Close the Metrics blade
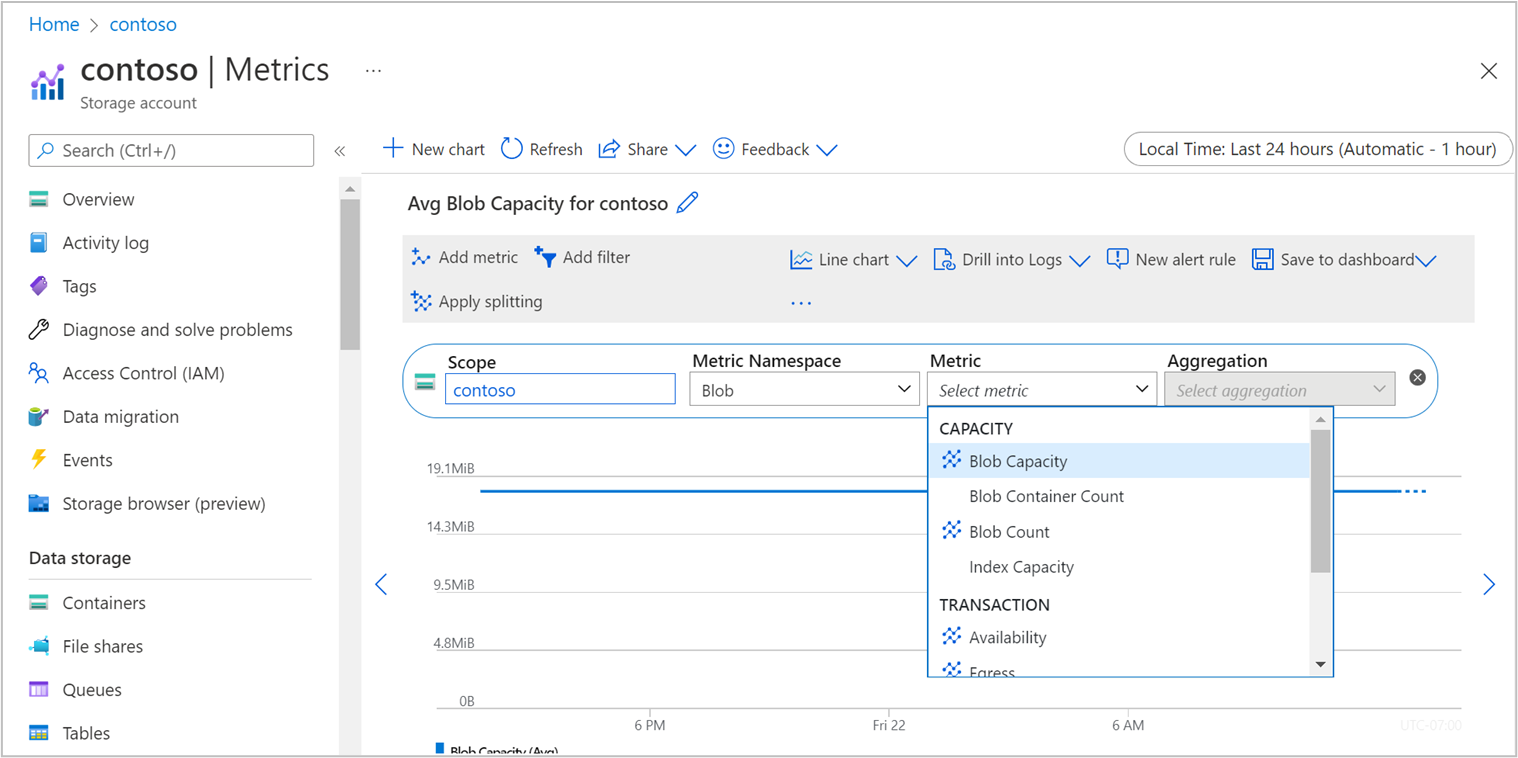This screenshot has width=1518, height=758. pos(1488,71)
